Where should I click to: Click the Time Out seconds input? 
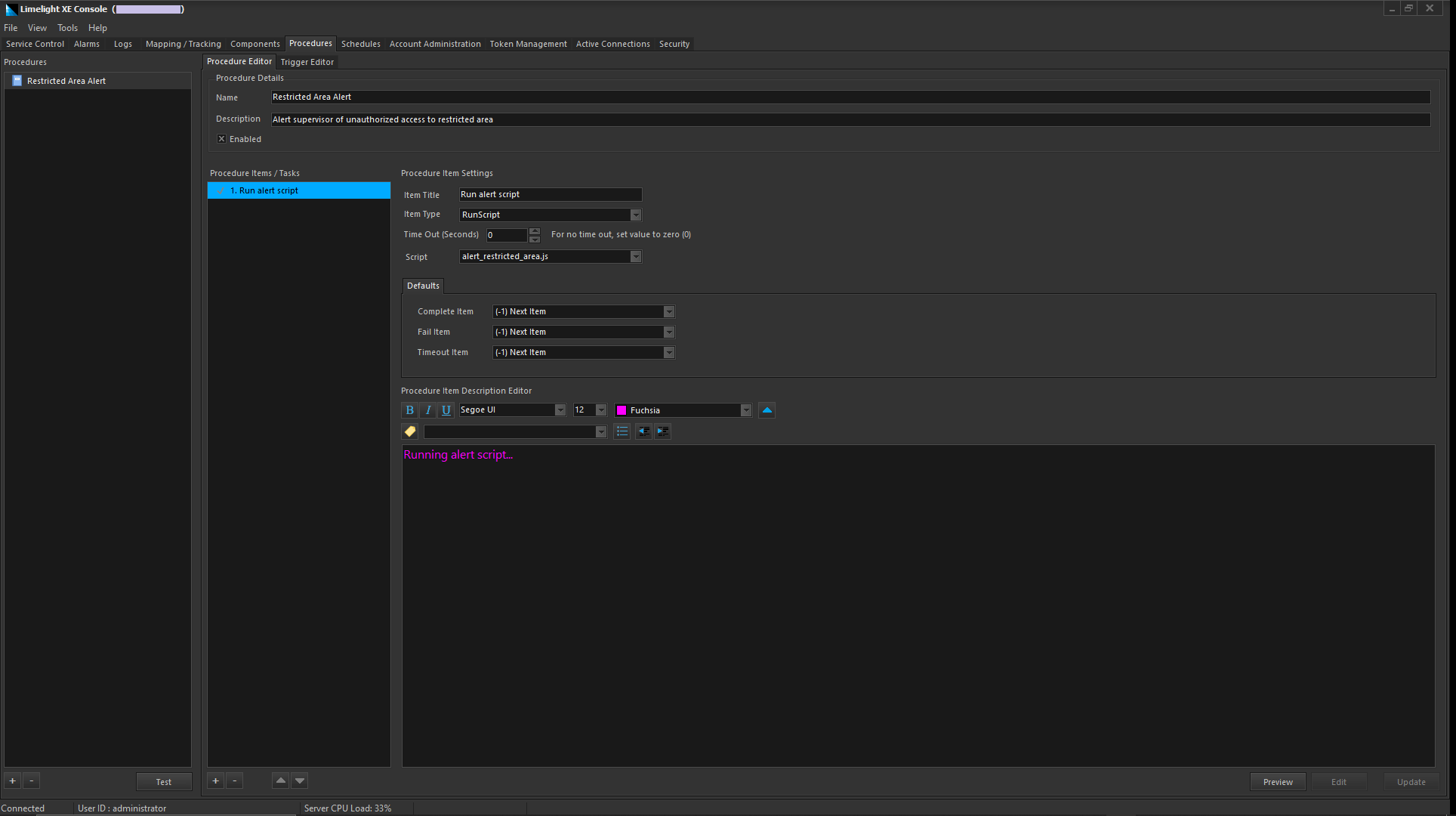click(507, 235)
